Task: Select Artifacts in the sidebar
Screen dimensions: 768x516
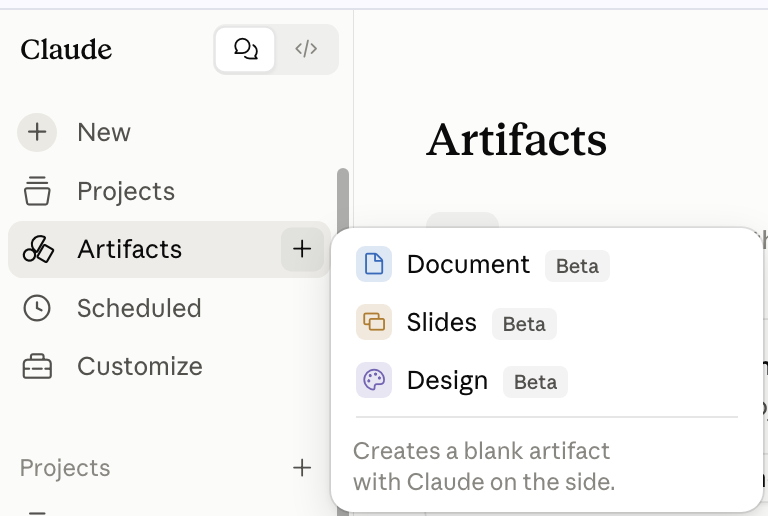Action: (169, 249)
